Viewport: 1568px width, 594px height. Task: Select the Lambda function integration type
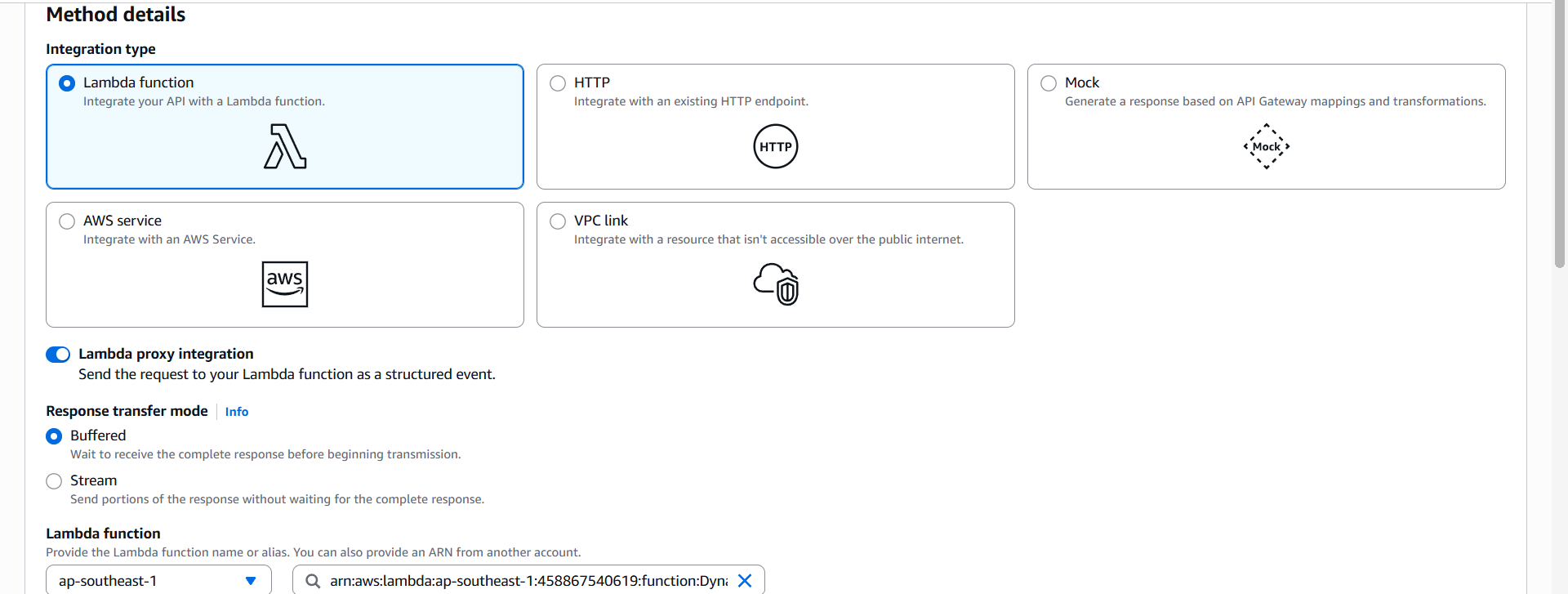[67, 83]
